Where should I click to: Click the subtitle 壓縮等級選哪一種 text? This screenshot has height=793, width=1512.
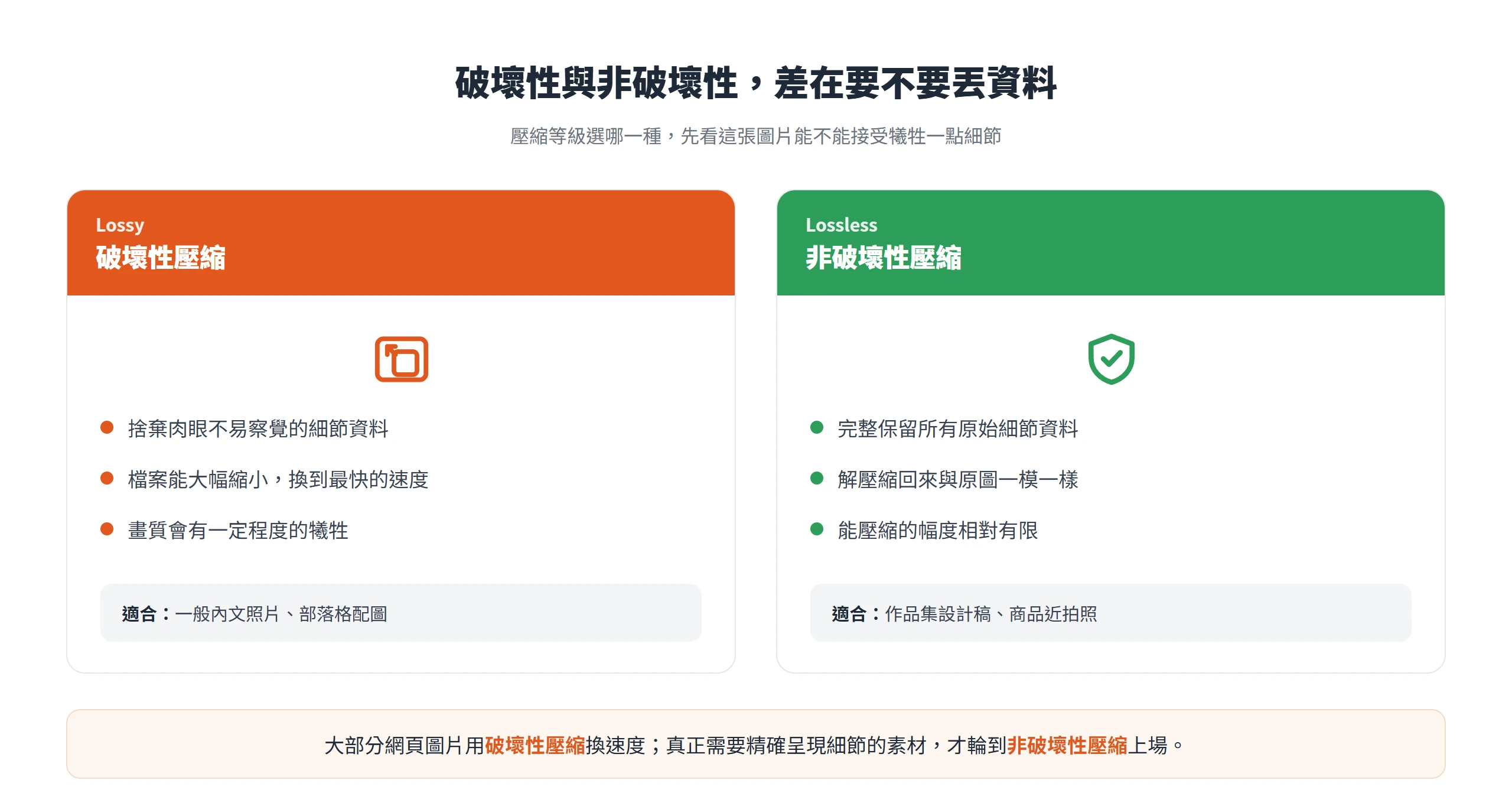(x=755, y=136)
